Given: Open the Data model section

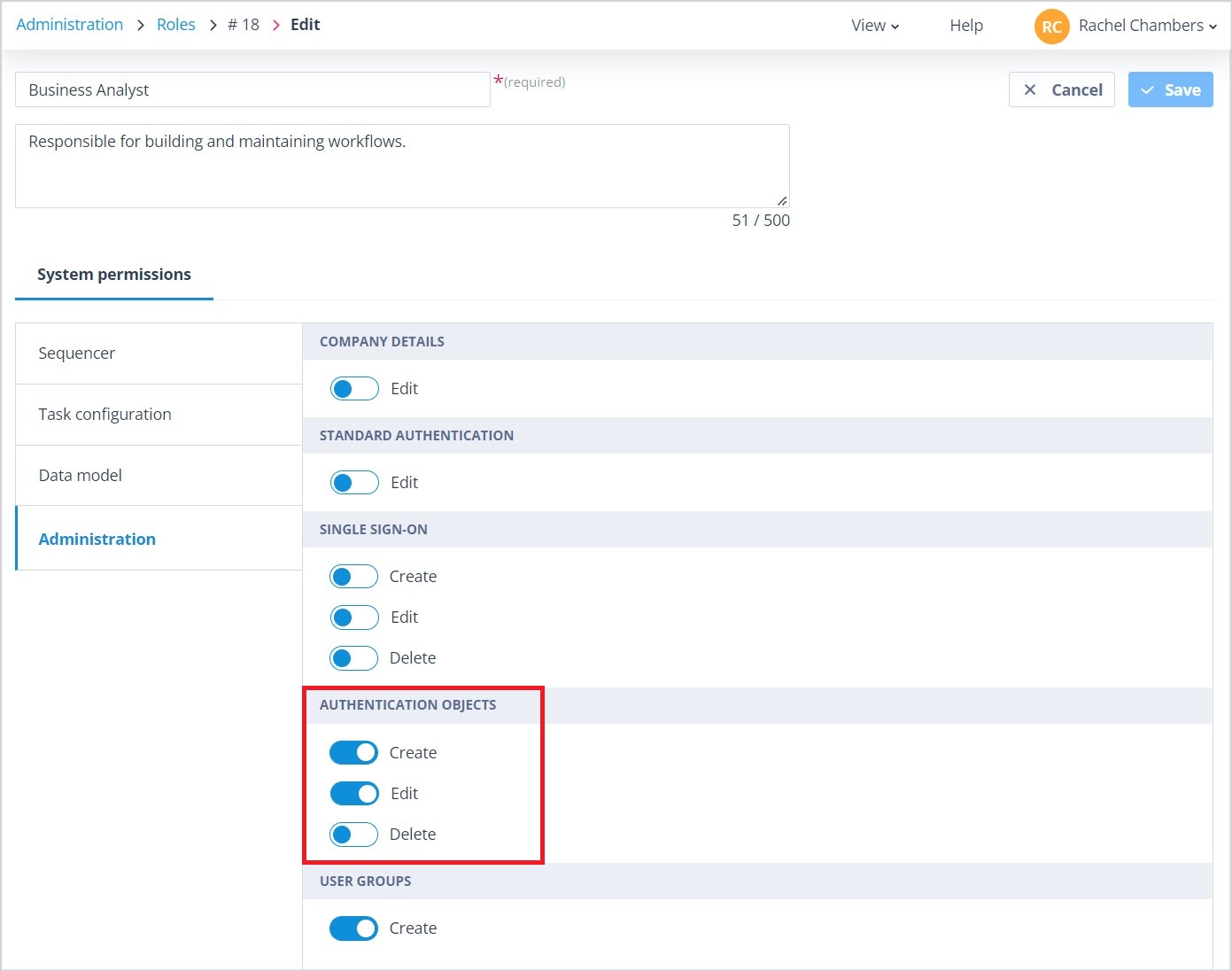Looking at the screenshot, I should pyautogui.click(x=159, y=476).
